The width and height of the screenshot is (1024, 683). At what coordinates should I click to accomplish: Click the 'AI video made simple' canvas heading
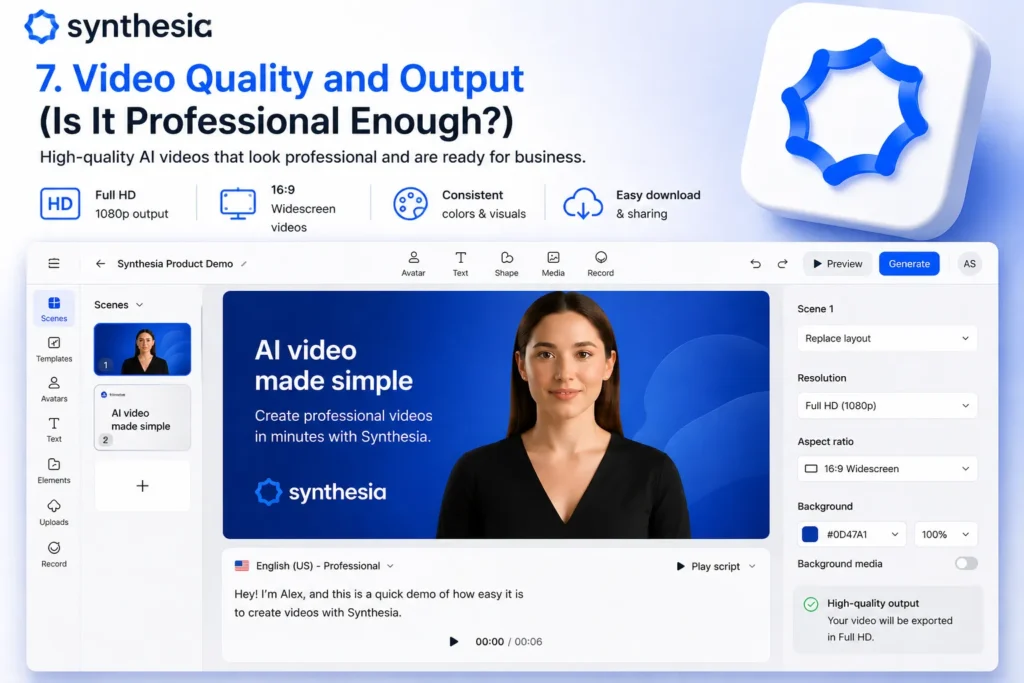click(x=334, y=365)
